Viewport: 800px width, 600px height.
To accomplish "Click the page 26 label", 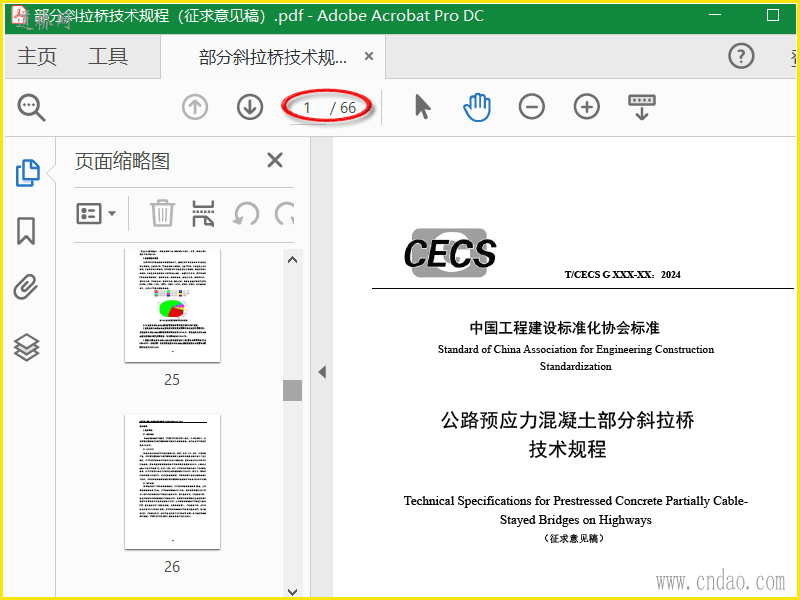I will (x=172, y=566).
